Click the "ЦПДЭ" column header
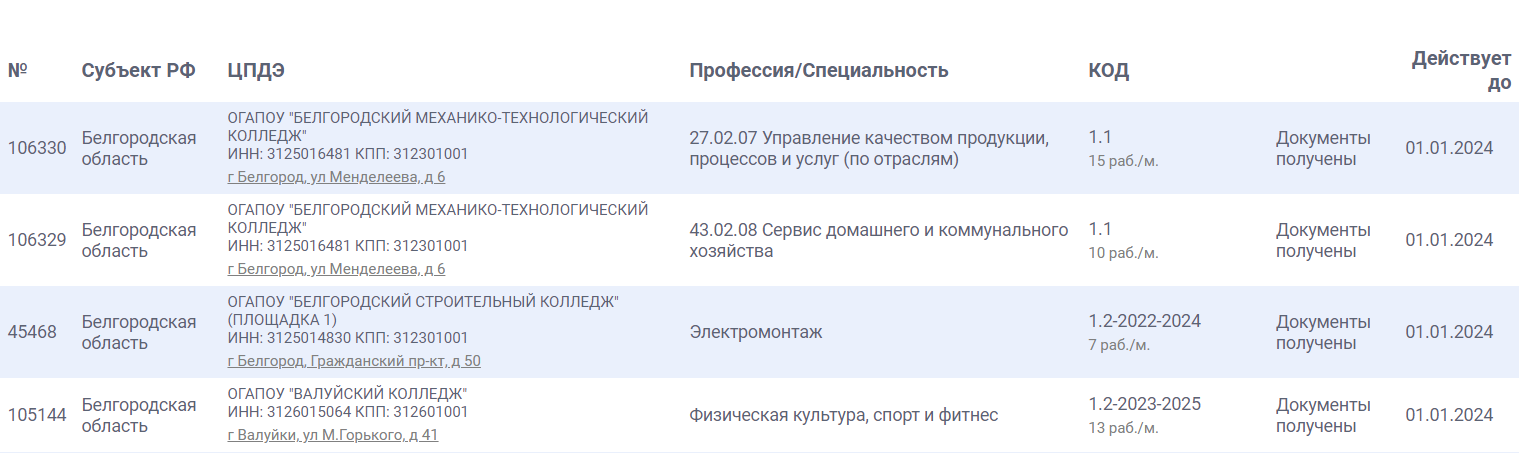 pos(255,71)
